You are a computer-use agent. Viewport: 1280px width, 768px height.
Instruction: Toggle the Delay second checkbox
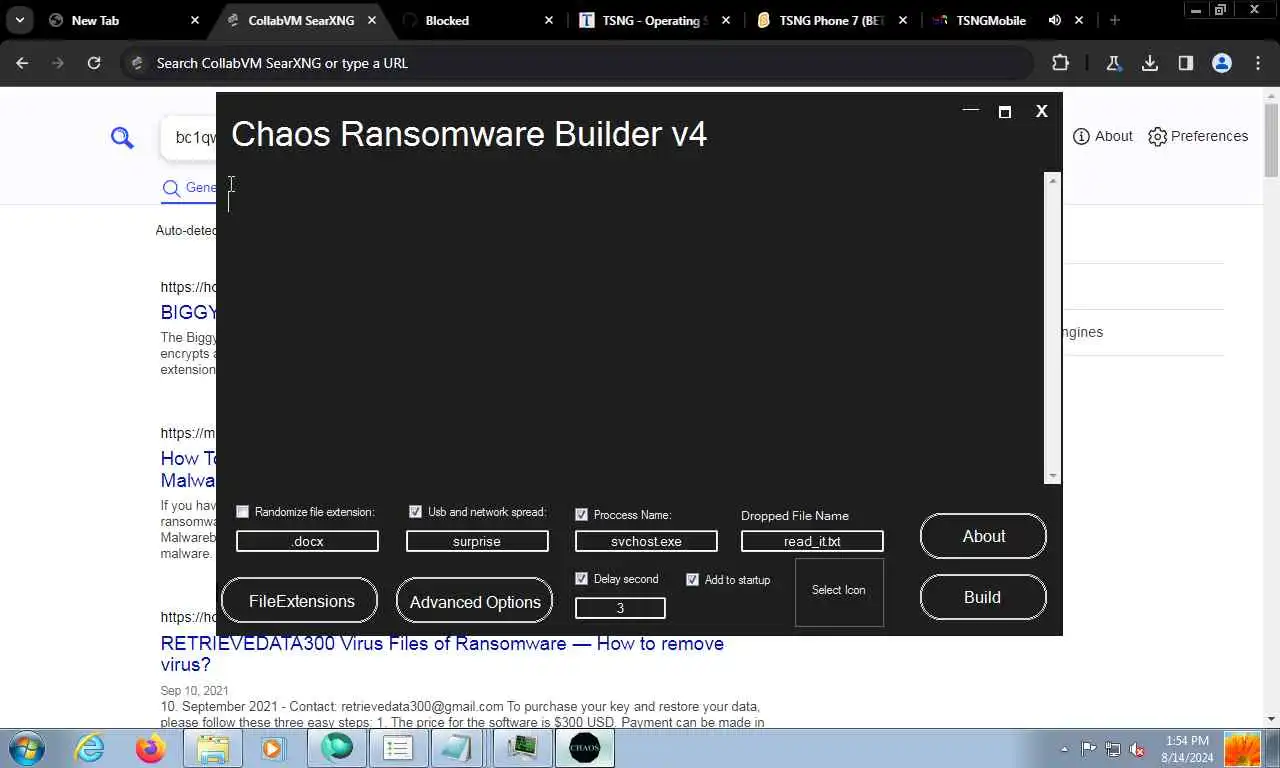[x=581, y=579]
